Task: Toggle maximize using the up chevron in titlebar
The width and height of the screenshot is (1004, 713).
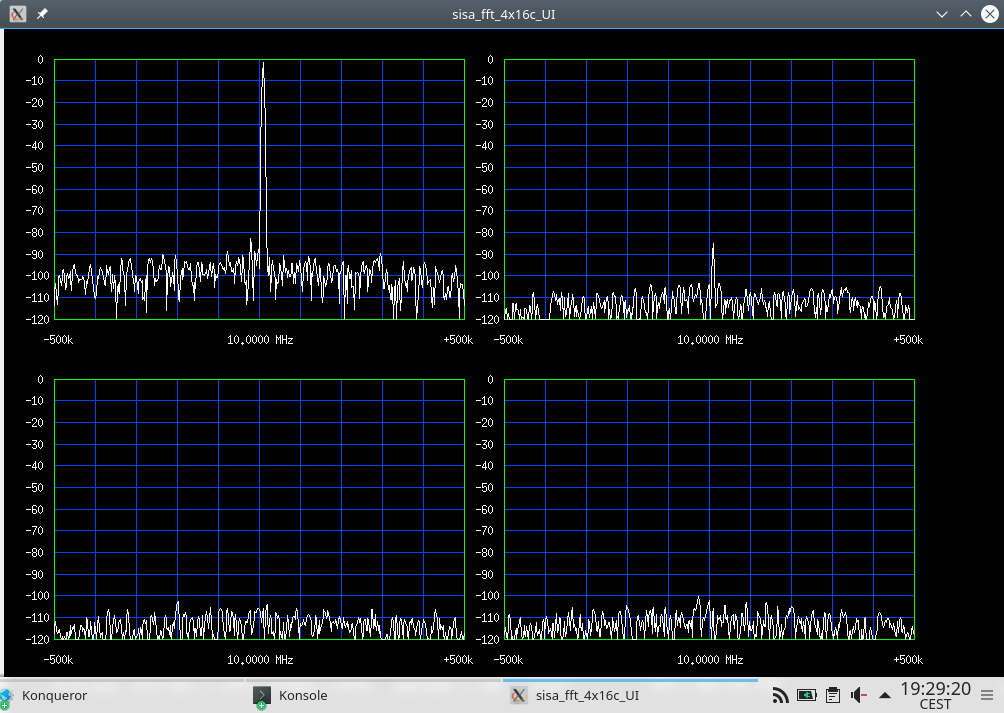Action: point(966,14)
